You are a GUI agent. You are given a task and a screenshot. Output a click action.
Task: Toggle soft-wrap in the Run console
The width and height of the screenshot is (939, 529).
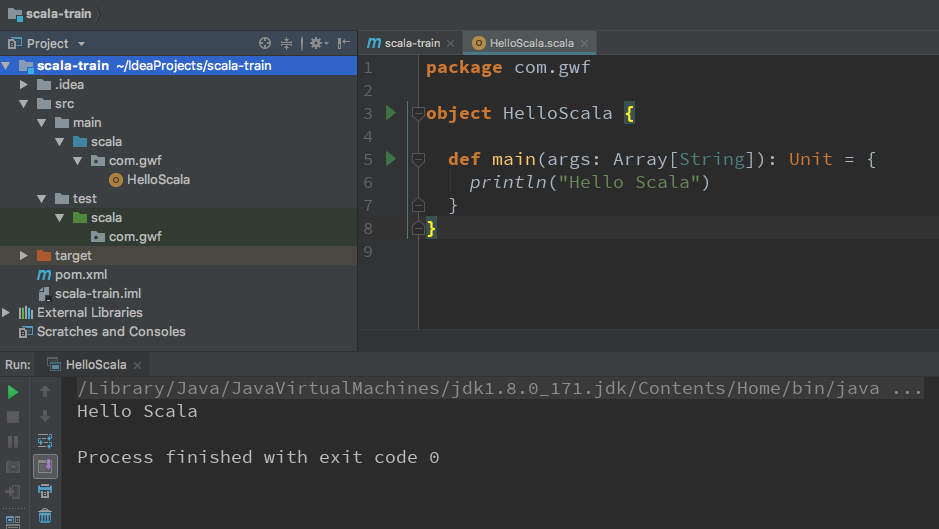pyautogui.click(x=45, y=441)
